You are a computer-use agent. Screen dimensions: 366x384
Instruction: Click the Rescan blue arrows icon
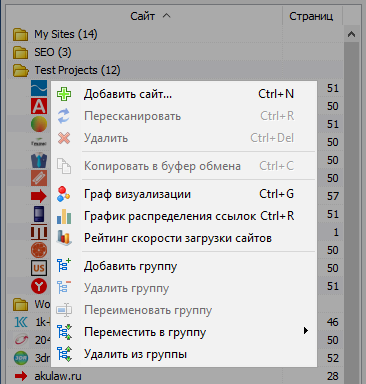point(64,116)
